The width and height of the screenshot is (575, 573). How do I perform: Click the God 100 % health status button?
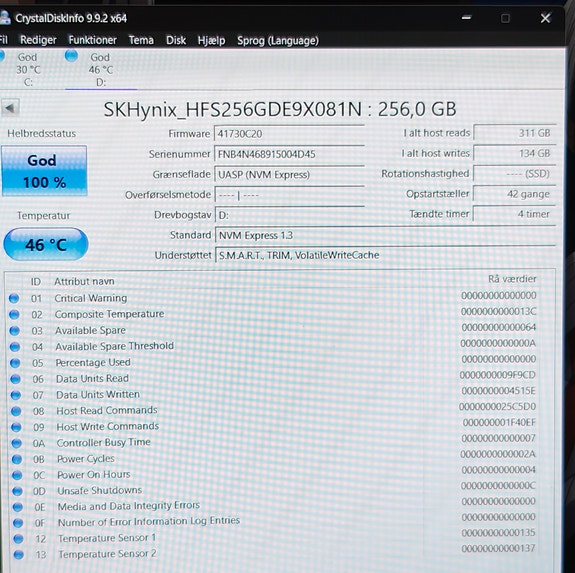44,171
